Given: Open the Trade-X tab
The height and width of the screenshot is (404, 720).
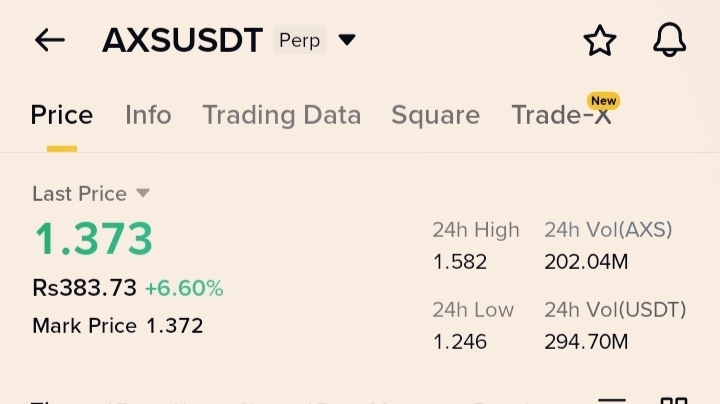Looking at the screenshot, I should (x=560, y=116).
